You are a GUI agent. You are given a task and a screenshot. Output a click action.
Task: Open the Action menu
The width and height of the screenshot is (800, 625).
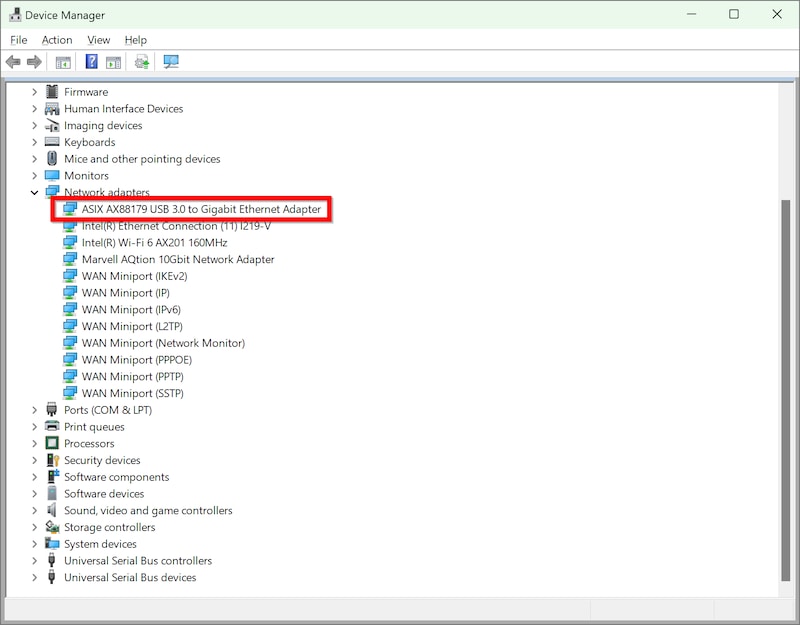click(57, 40)
